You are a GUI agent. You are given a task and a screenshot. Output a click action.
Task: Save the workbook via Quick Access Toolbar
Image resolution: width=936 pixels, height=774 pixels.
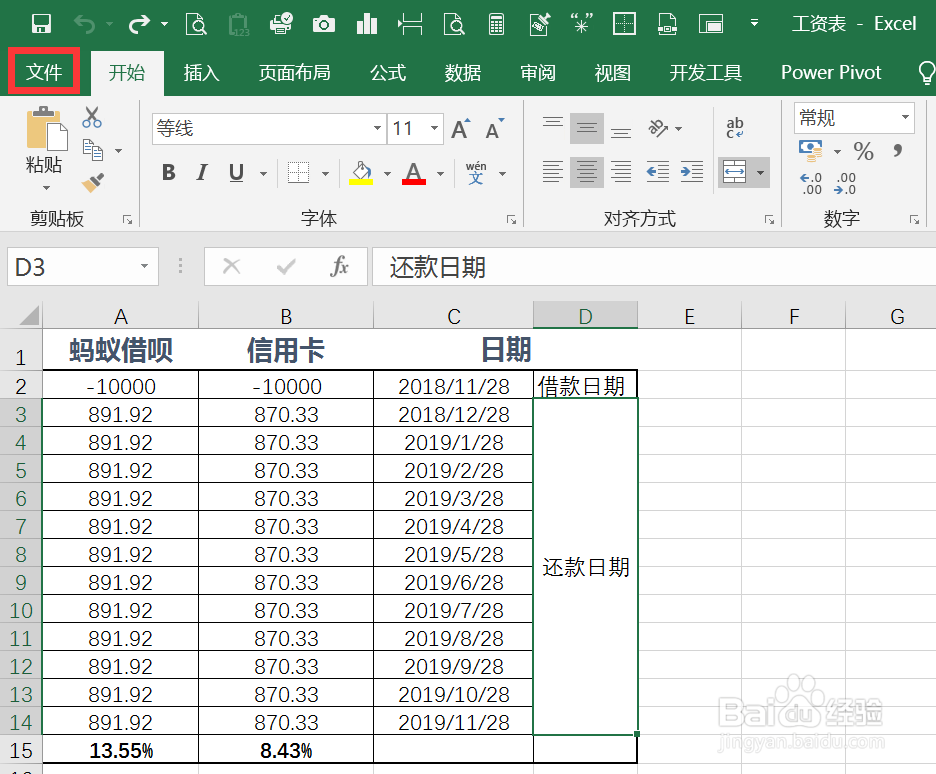click(41, 22)
